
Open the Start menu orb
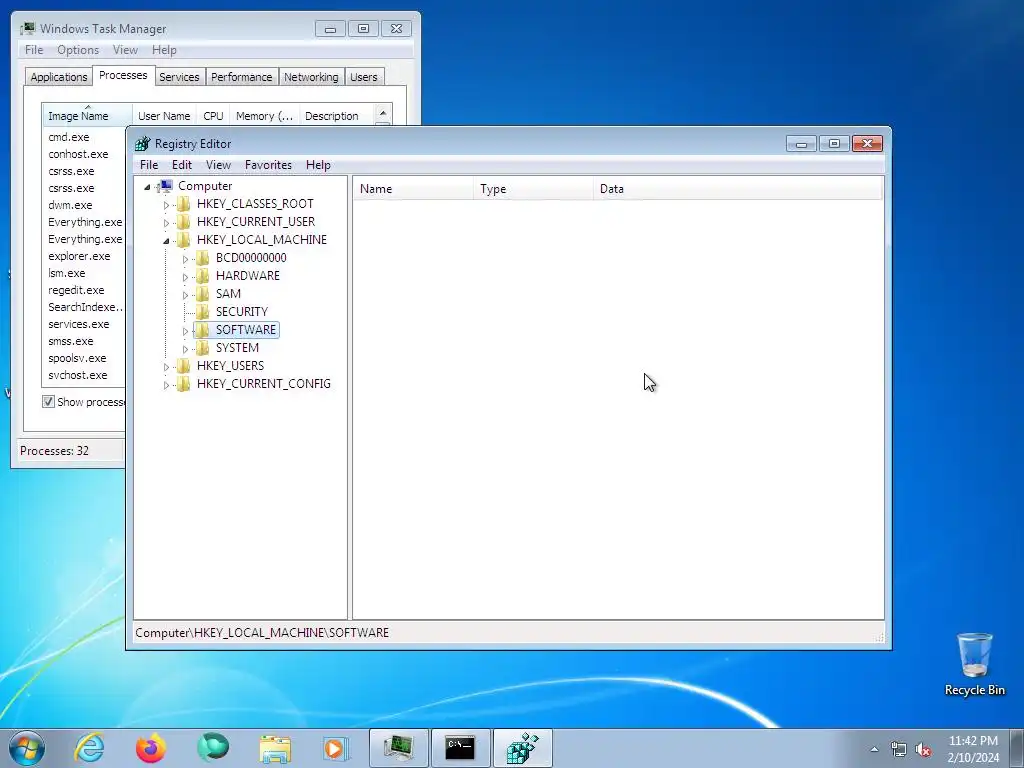click(26, 748)
